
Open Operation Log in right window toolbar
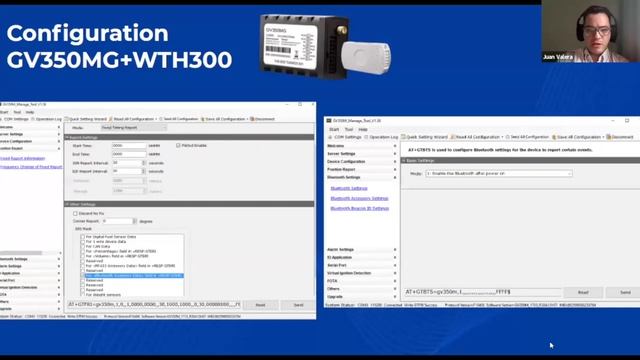[x=381, y=137]
